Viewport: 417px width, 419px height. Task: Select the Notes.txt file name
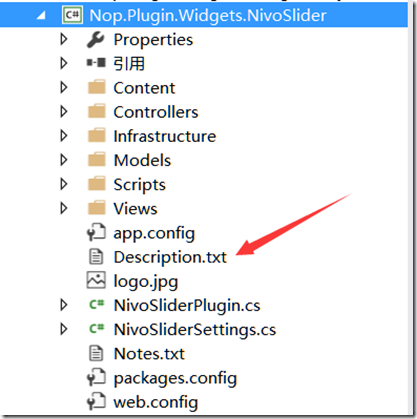point(149,354)
